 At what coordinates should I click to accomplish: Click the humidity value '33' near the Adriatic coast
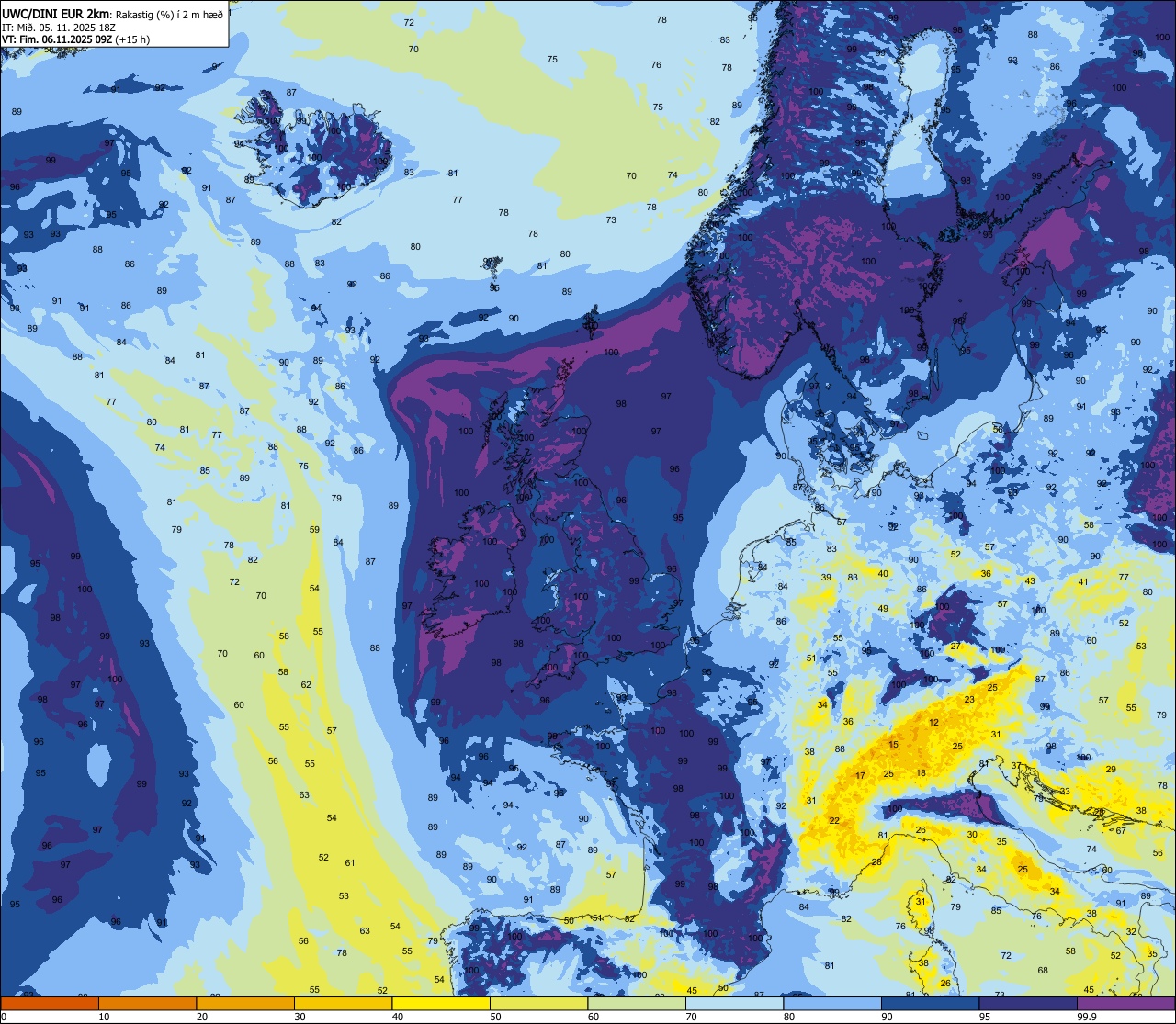click(x=1065, y=792)
